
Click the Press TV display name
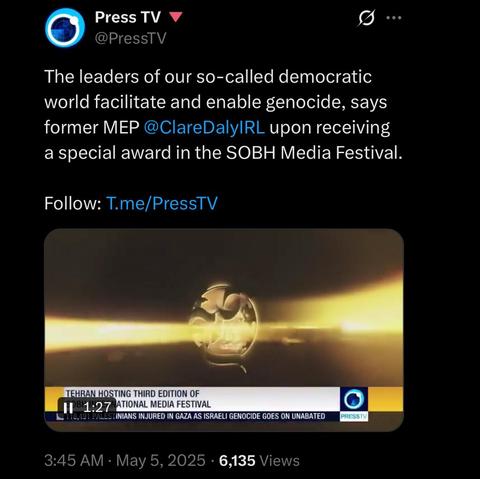128,17
